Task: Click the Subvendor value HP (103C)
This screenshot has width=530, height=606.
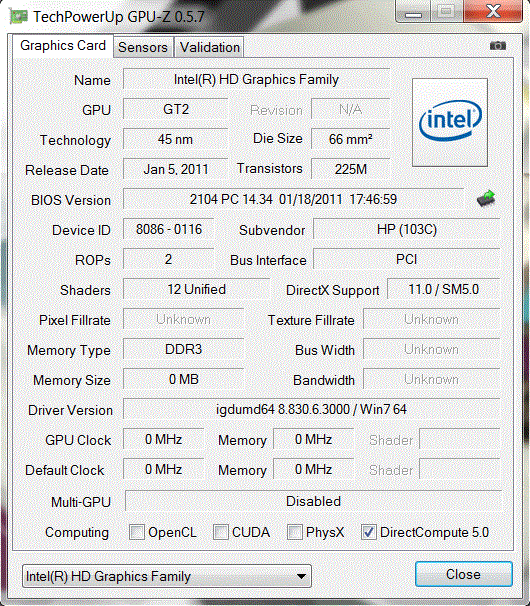Action: click(407, 229)
